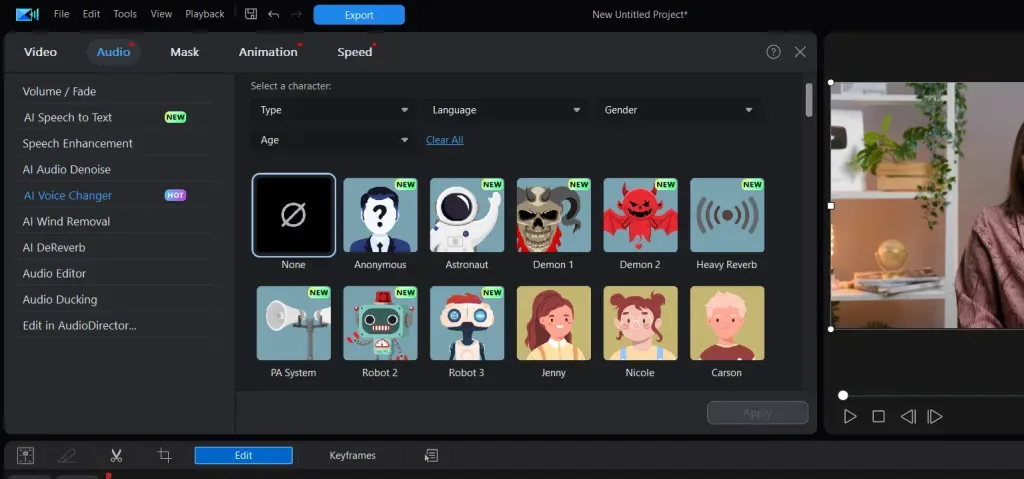This screenshot has width=1024, height=479.
Task: Choose the Carson voice character
Action: coord(727,323)
